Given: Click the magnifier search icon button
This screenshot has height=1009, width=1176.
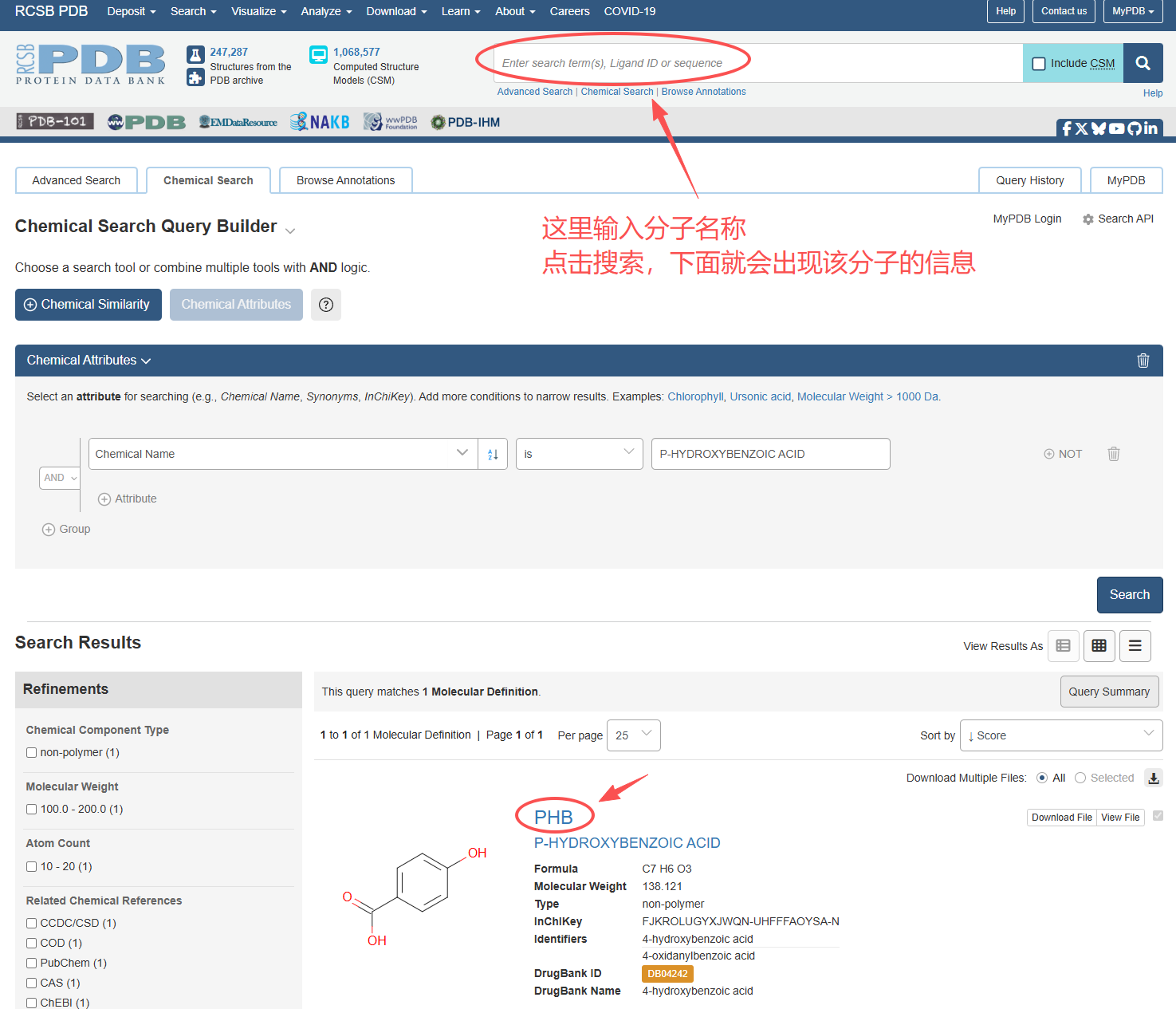Looking at the screenshot, I should [x=1143, y=63].
